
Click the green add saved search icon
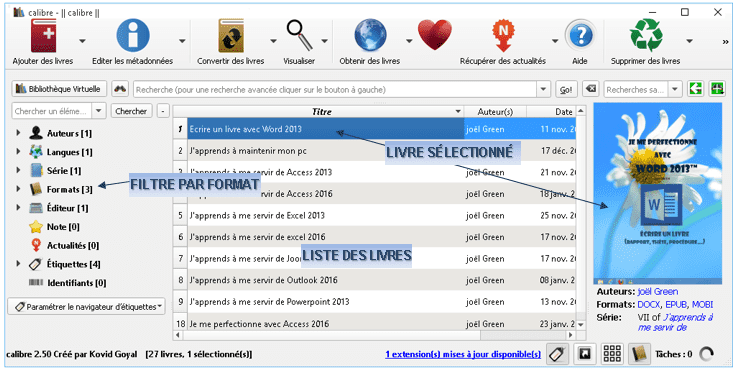click(717, 89)
